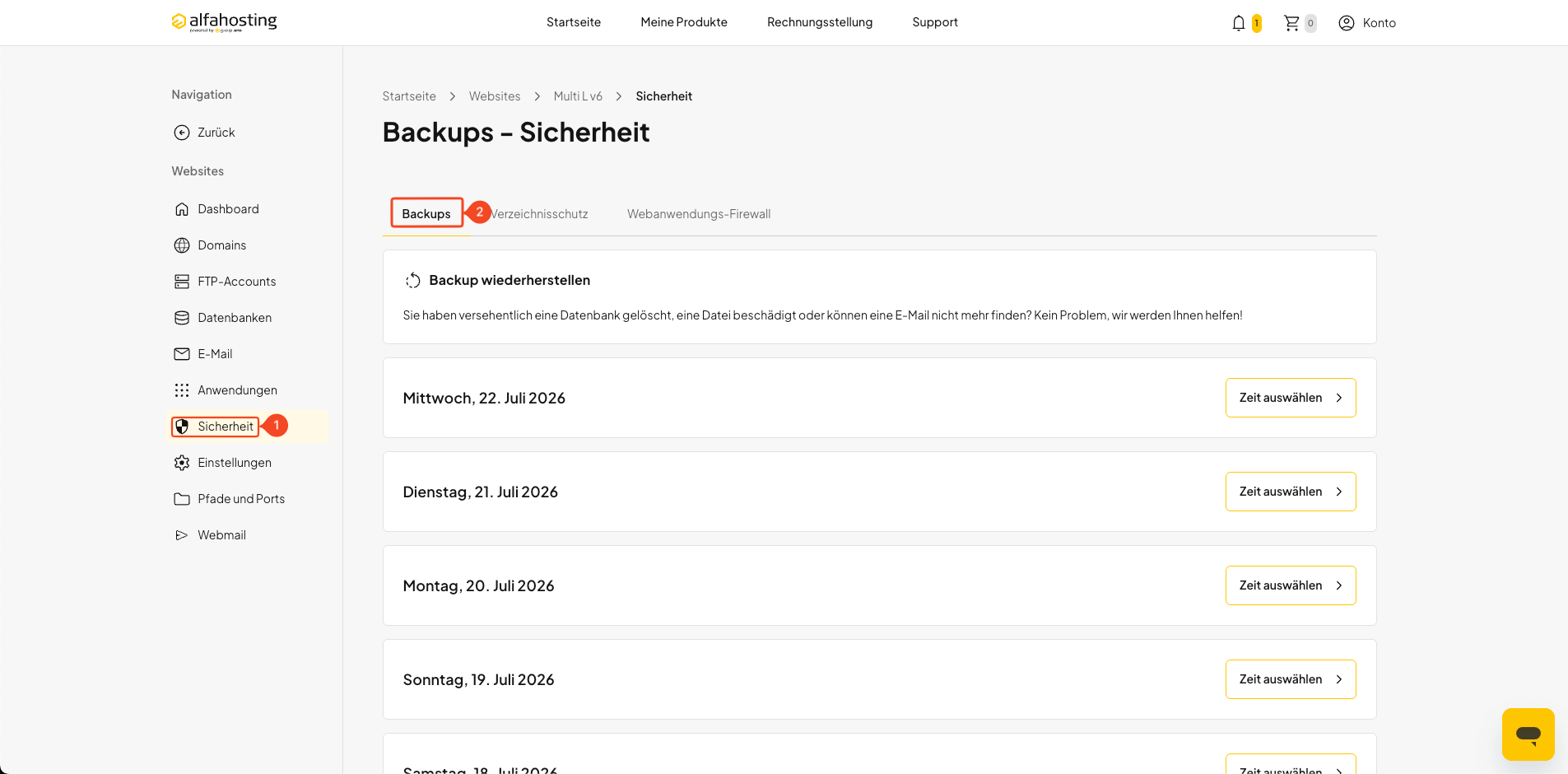Open E-Mail in the sidebar
The image size is (1568, 774).
pos(215,354)
